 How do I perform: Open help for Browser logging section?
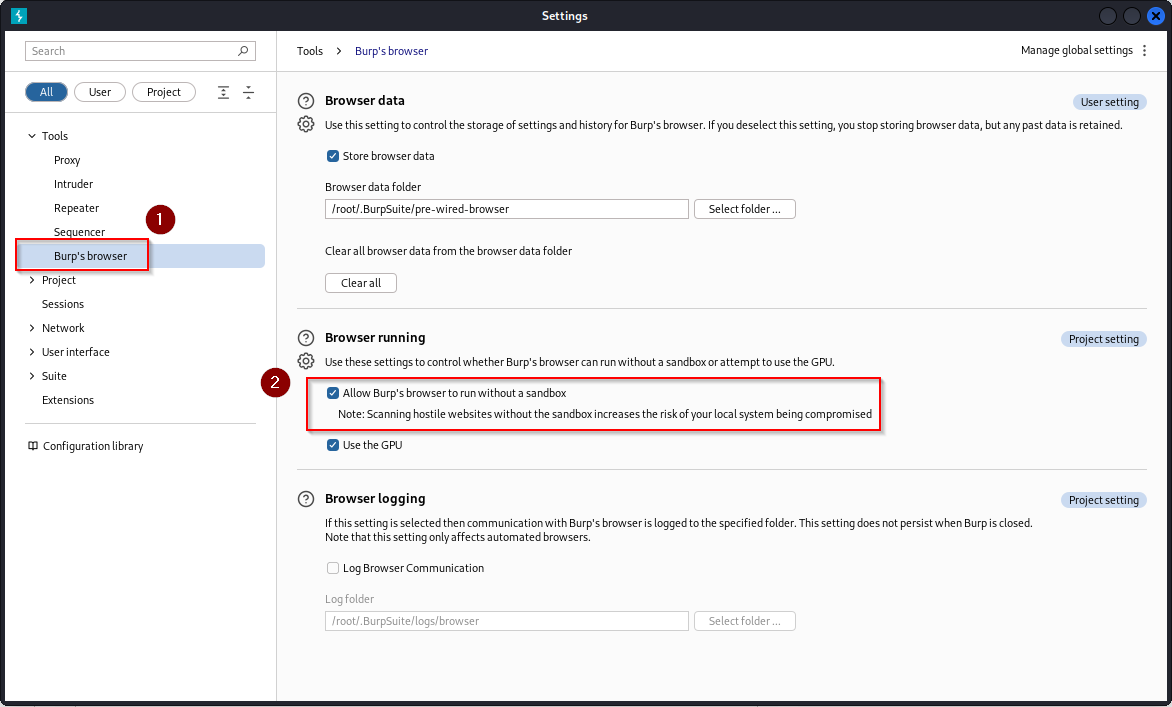click(306, 499)
